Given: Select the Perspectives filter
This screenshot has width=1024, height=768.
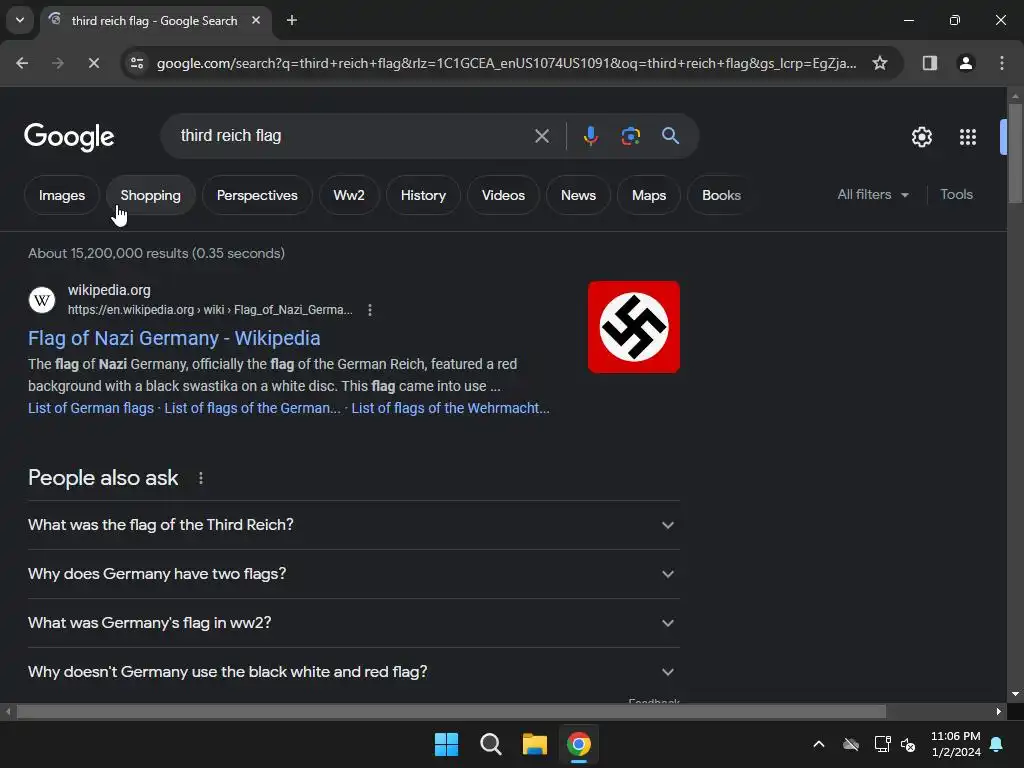Looking at the screenshot, I should (x=257, y=195).
